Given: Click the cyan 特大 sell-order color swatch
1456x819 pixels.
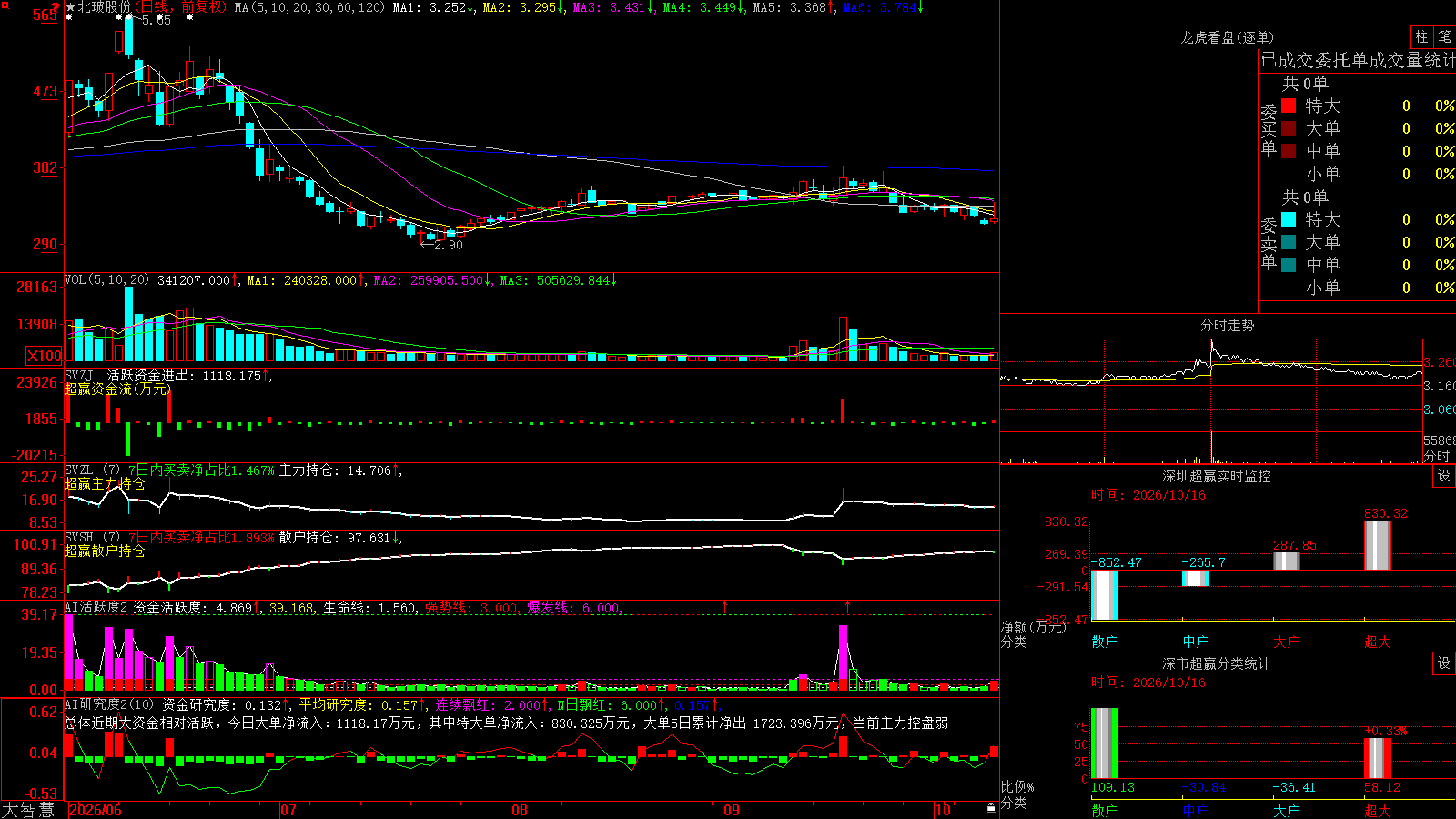Looking at the screenshot, I should pyautogui.click(x=1289, y=219).
